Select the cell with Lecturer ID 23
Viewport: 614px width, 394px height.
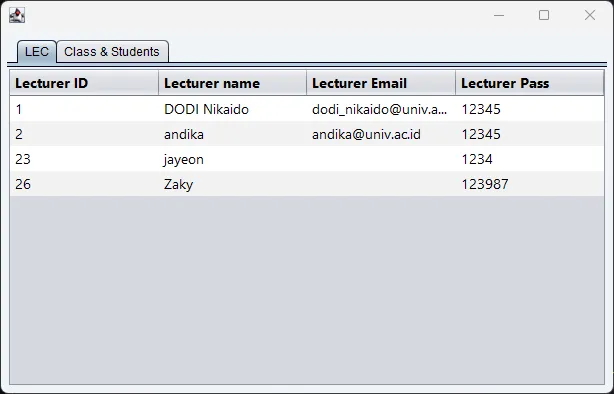[84, 159]
